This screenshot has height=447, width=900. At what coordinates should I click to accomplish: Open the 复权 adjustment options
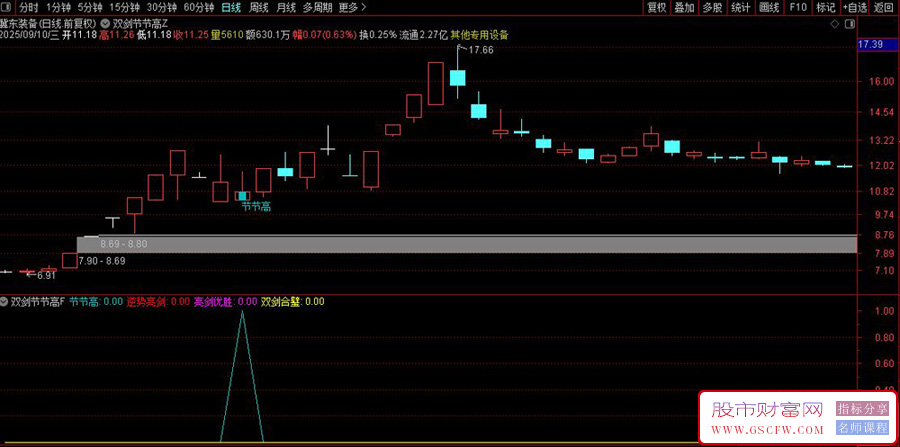pos(657,7)
